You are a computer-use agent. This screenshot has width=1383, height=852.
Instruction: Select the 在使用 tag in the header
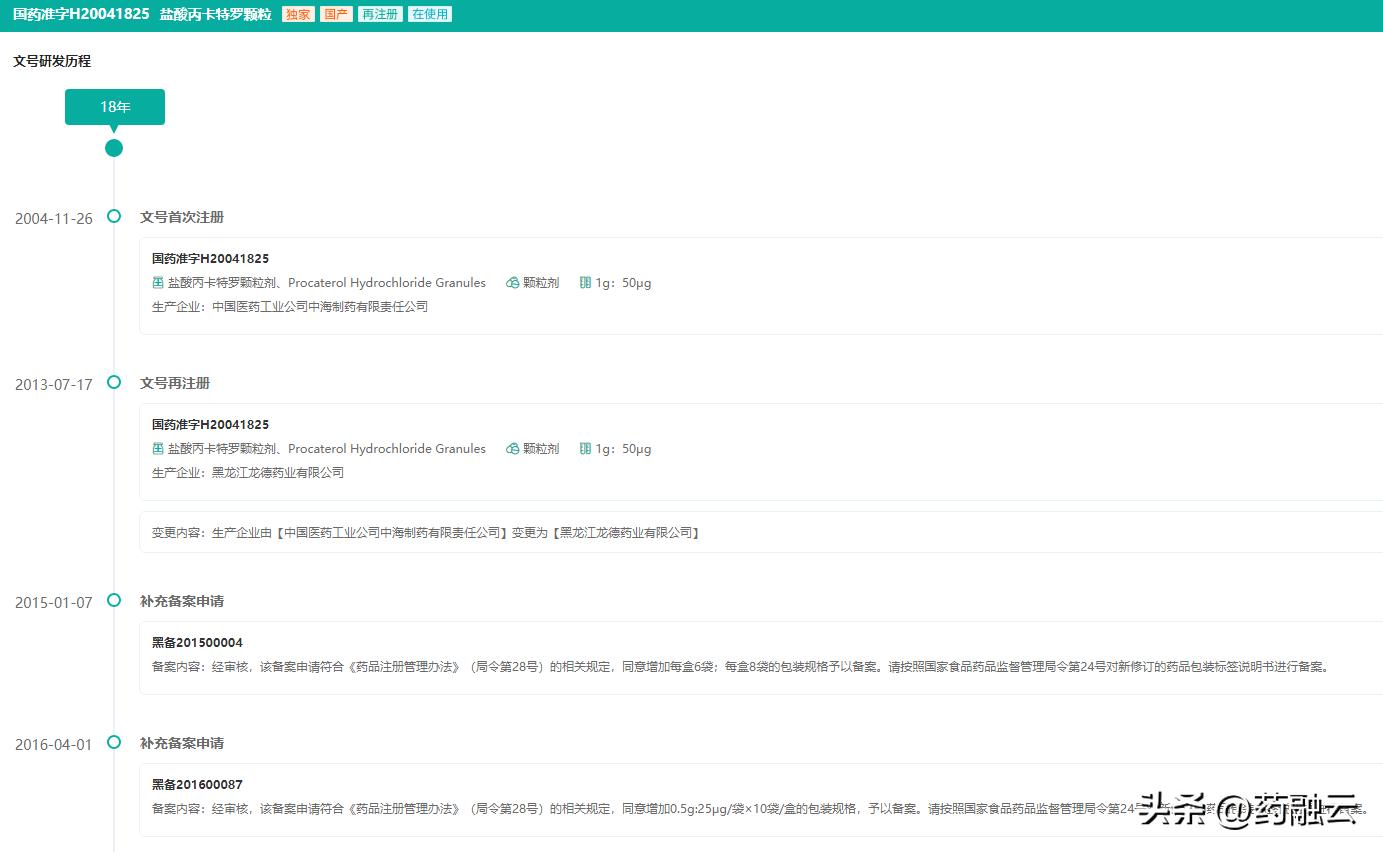tap(430, 15)
